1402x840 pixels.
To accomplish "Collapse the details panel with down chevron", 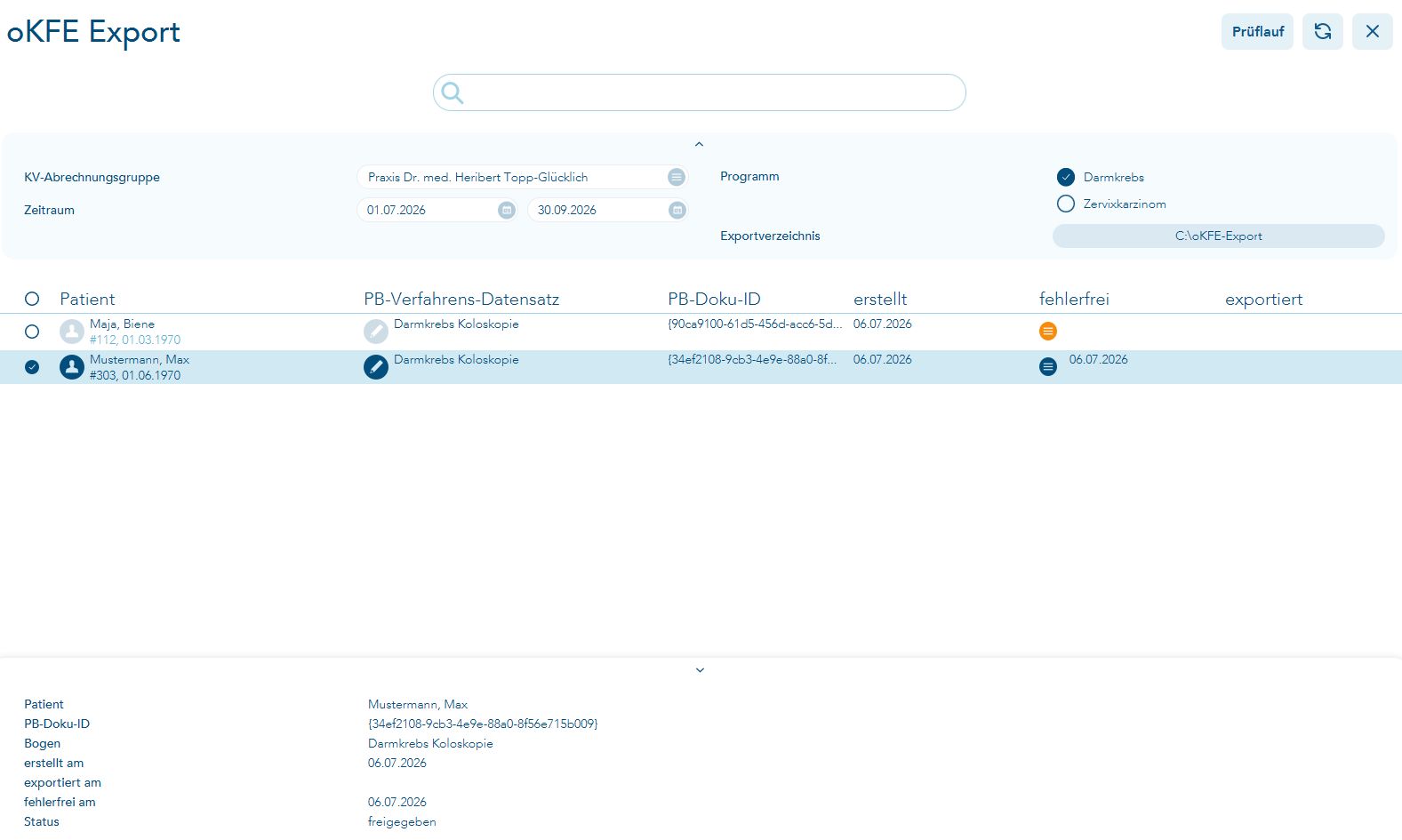I will click(x=700, y=670).
